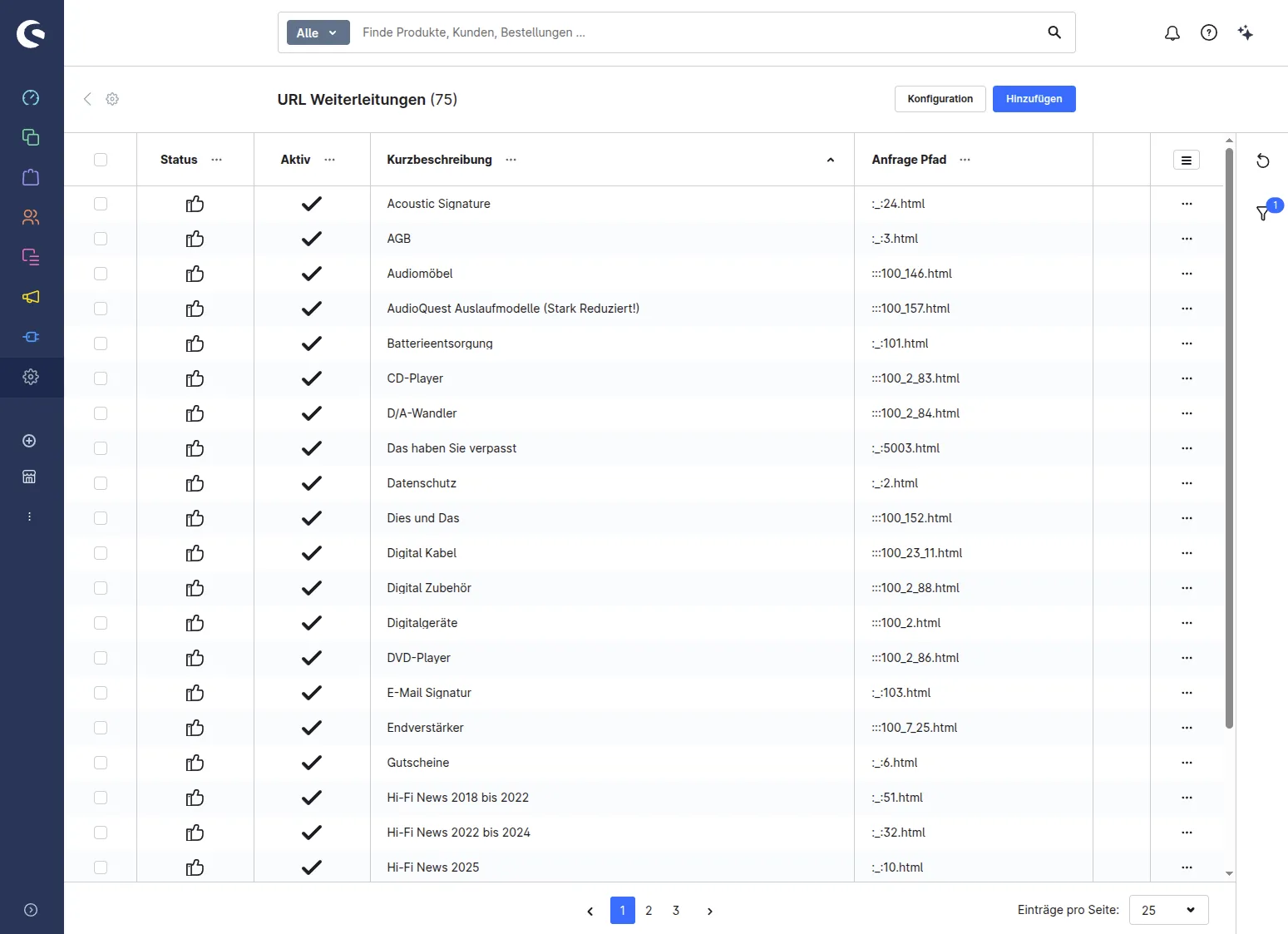Open row actions for Acoustic Signature
Image resolution: width=1288 pixels, height=934 pixels.
click(x=1187, y=204)
